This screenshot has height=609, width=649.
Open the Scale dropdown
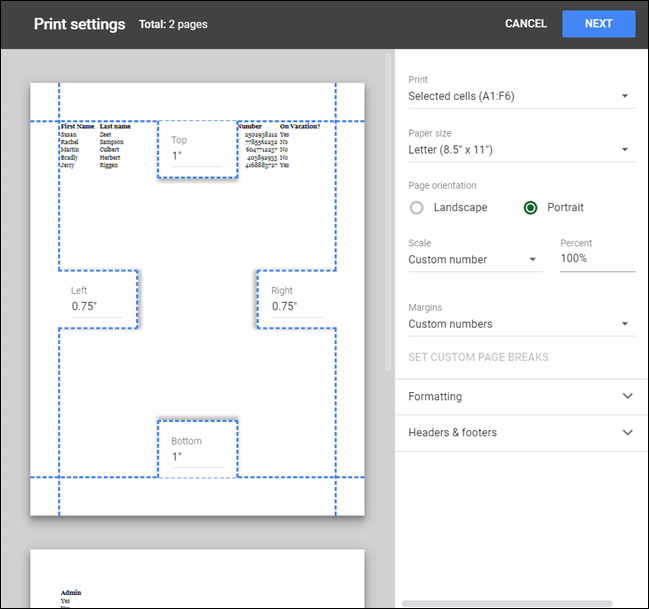coord(473,260)
